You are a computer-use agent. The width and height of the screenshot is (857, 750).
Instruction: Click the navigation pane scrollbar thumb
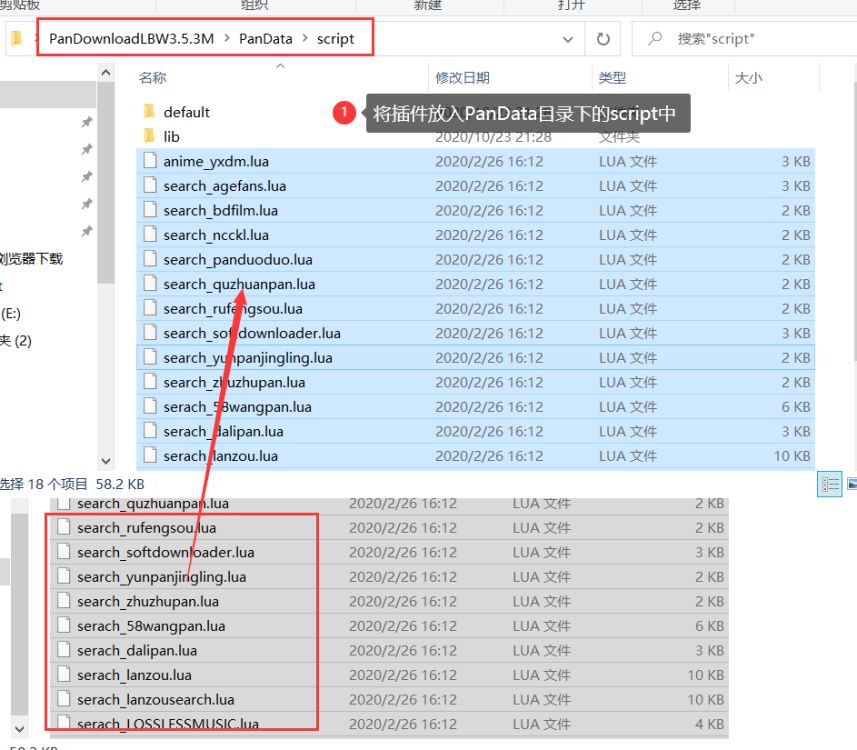(x=106, y=182)
